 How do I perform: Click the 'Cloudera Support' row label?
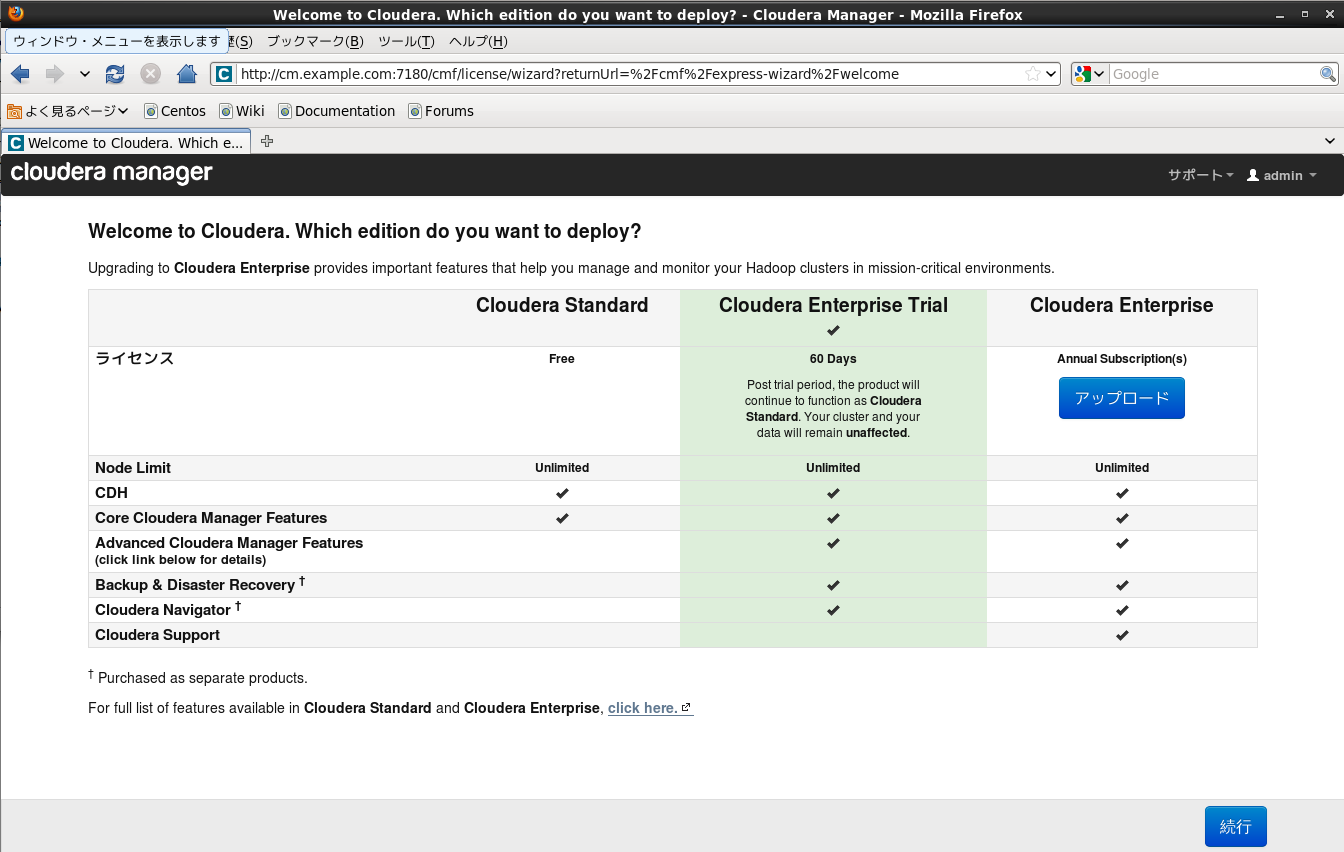(157, 635)
